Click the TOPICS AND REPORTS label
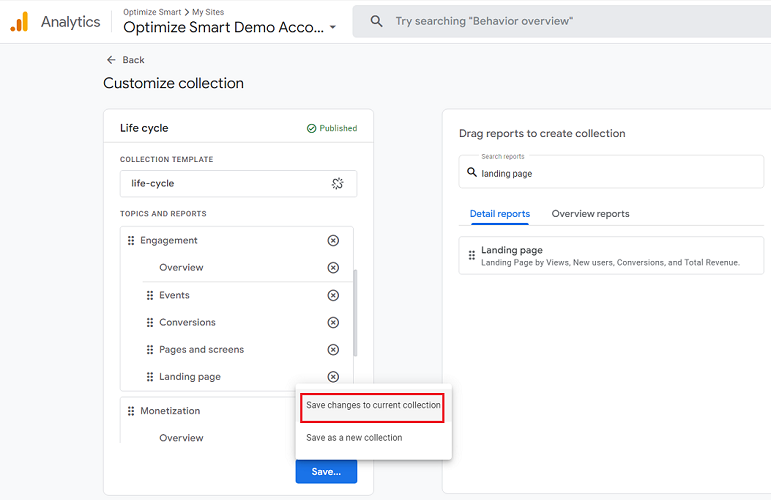Image resolution: width=771 pixels, height=500 pixels. [163, 214]
